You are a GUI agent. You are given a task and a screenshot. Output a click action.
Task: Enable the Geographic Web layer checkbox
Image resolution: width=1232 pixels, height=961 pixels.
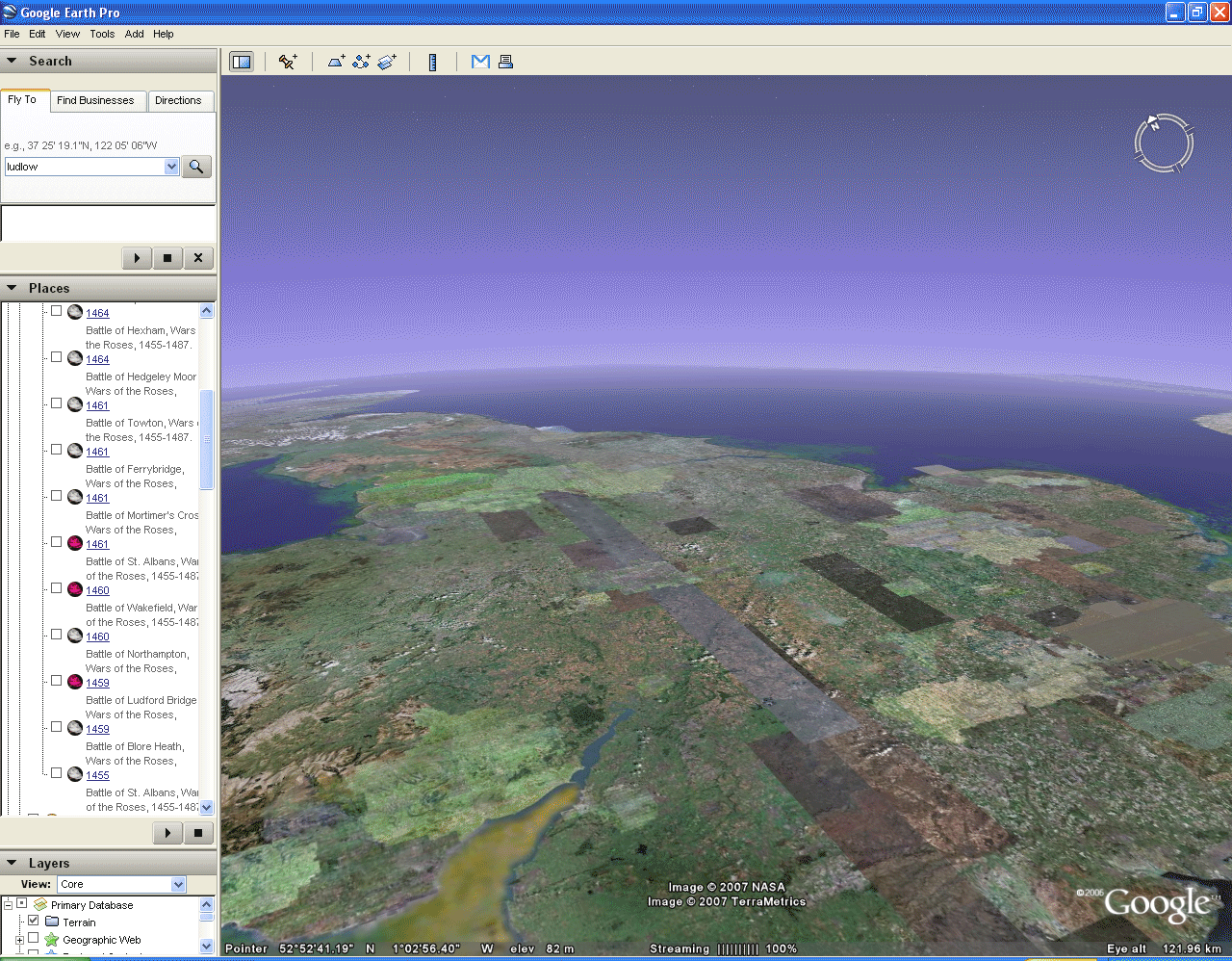click(x=33, y=938)
